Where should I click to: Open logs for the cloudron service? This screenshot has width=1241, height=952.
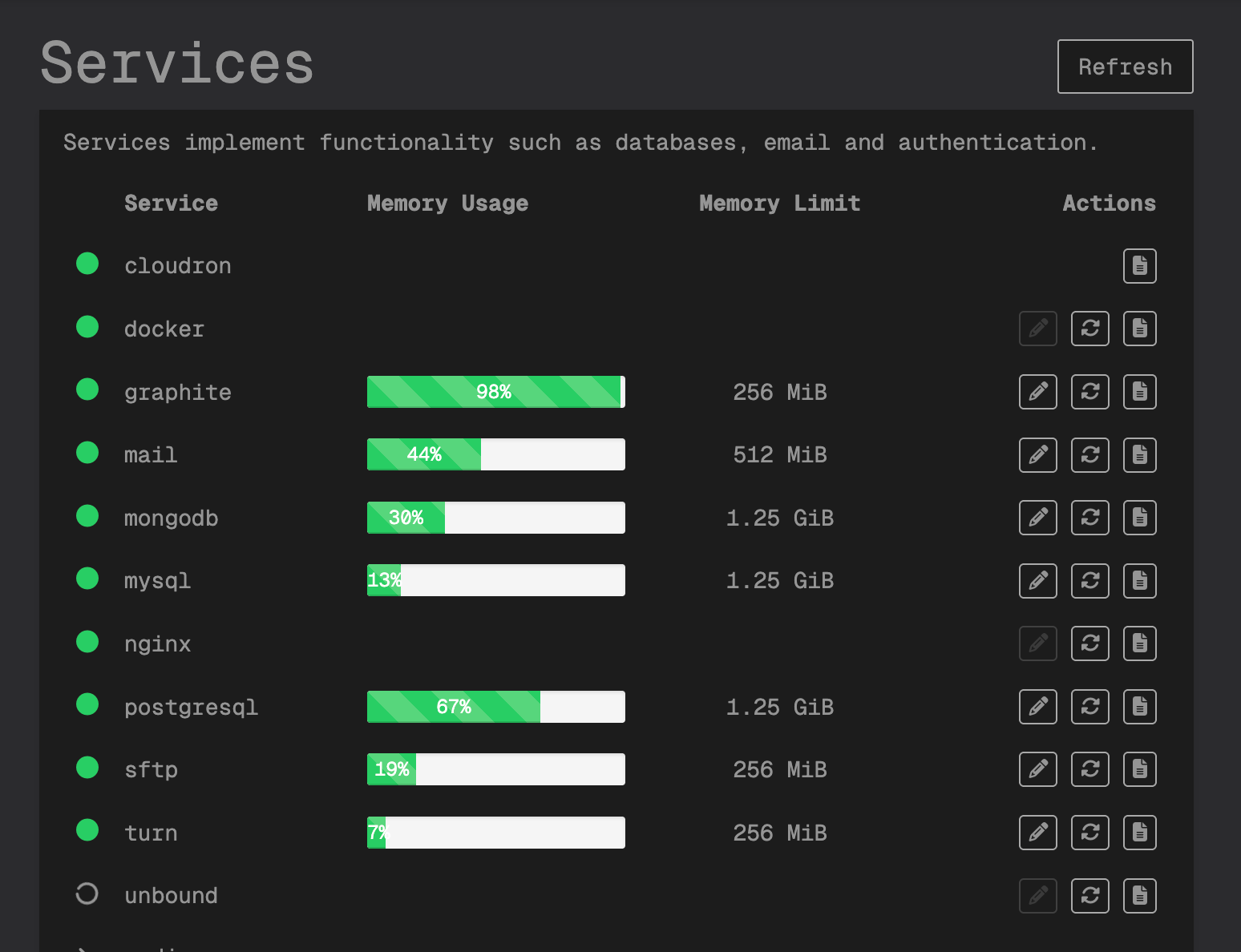click(x=1139, y=266)
